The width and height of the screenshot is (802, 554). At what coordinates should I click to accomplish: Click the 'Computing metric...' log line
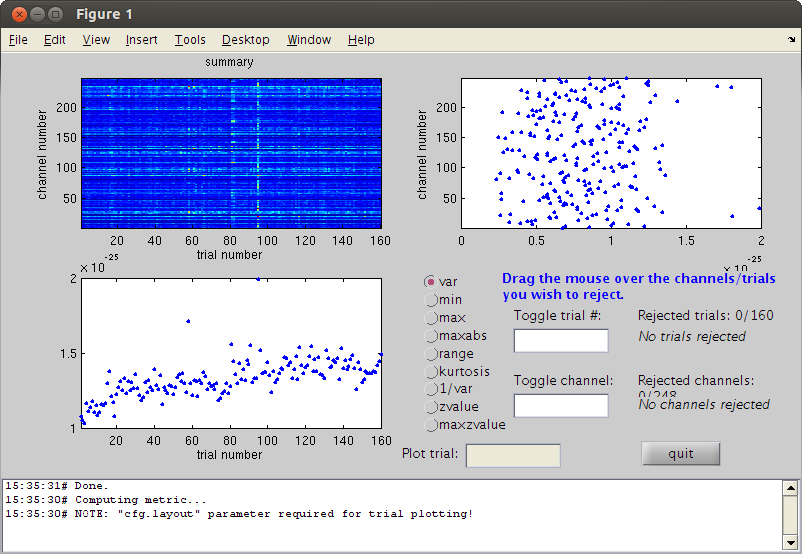(x=106, y=500)
